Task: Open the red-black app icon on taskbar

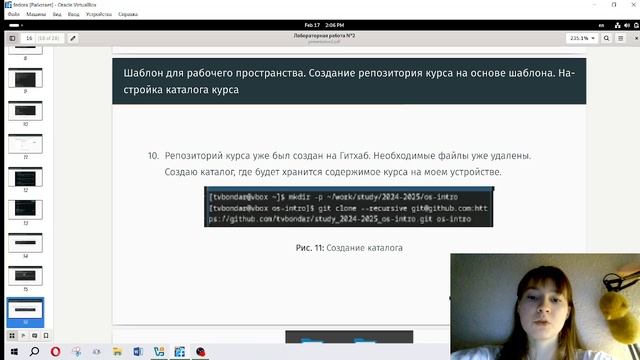Action: point(200,351)
